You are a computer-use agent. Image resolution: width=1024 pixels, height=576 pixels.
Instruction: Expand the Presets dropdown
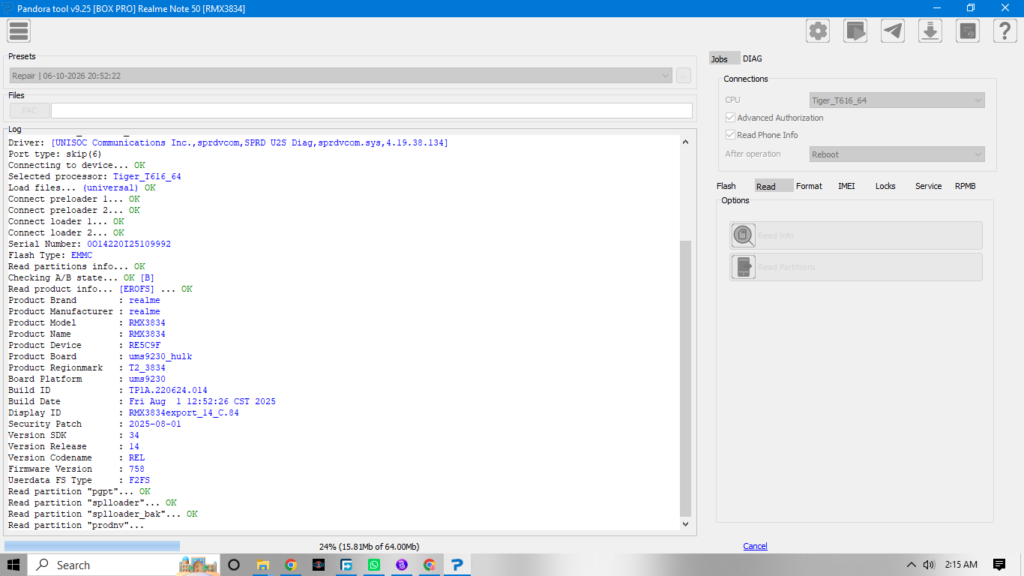click(x=341, y=76)
